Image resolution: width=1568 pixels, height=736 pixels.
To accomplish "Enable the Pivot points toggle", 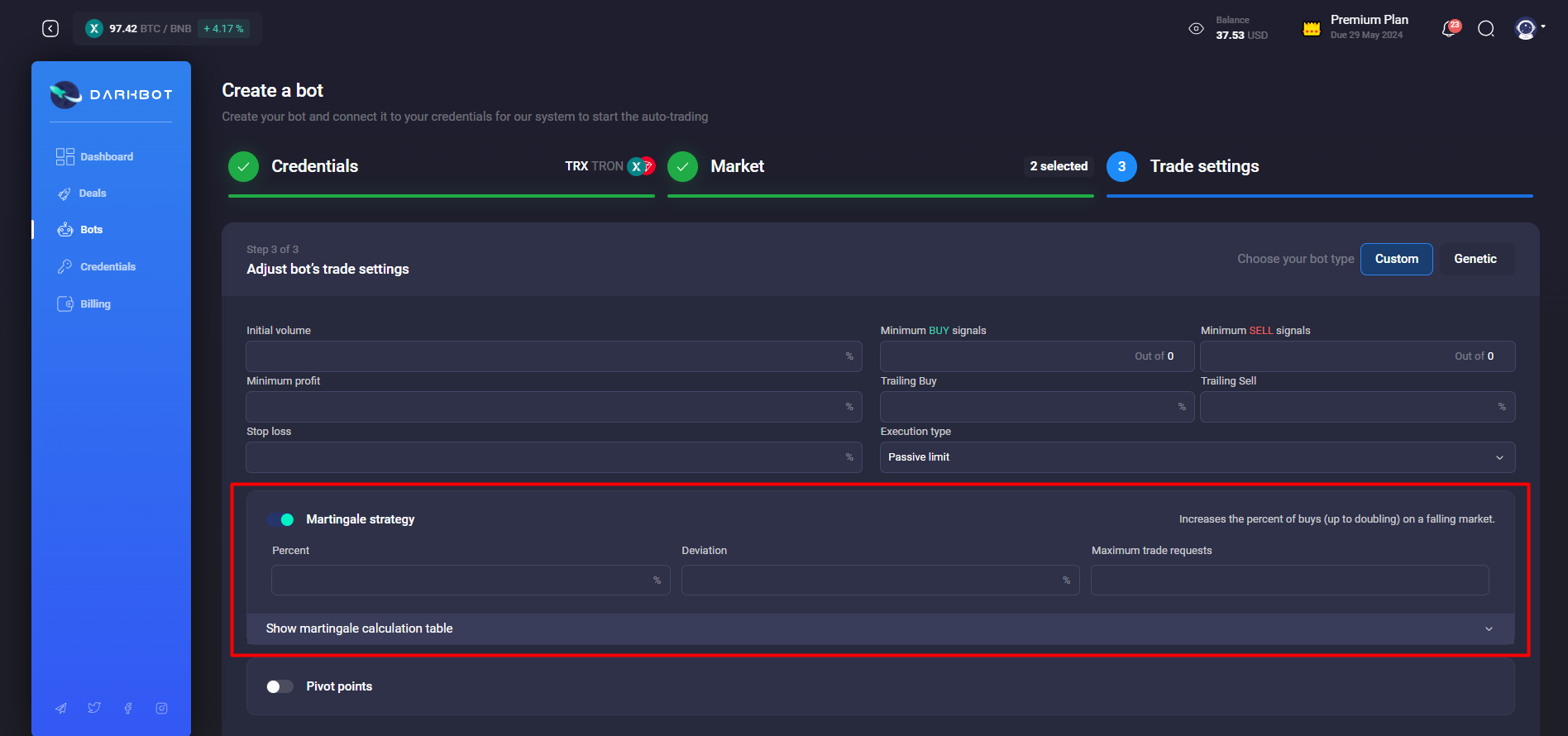I will point(280,686).
